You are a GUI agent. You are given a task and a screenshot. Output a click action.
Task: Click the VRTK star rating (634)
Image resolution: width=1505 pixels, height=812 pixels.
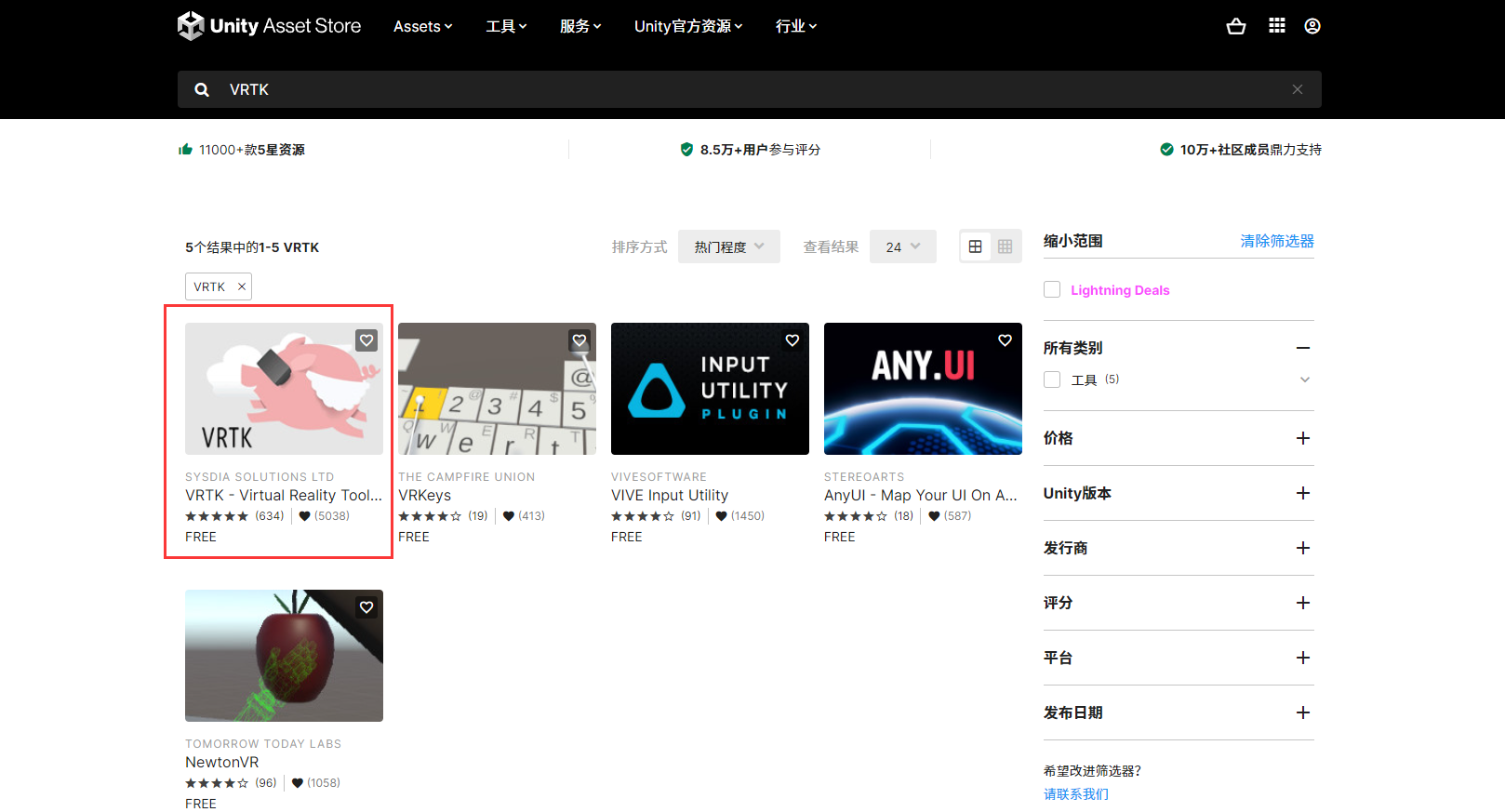pyautogui.click(x=234, y=515)
